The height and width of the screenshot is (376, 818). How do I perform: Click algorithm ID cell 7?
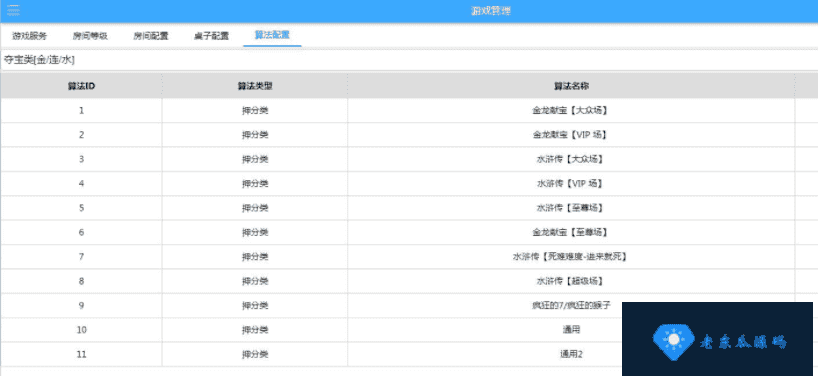(81, 257)
